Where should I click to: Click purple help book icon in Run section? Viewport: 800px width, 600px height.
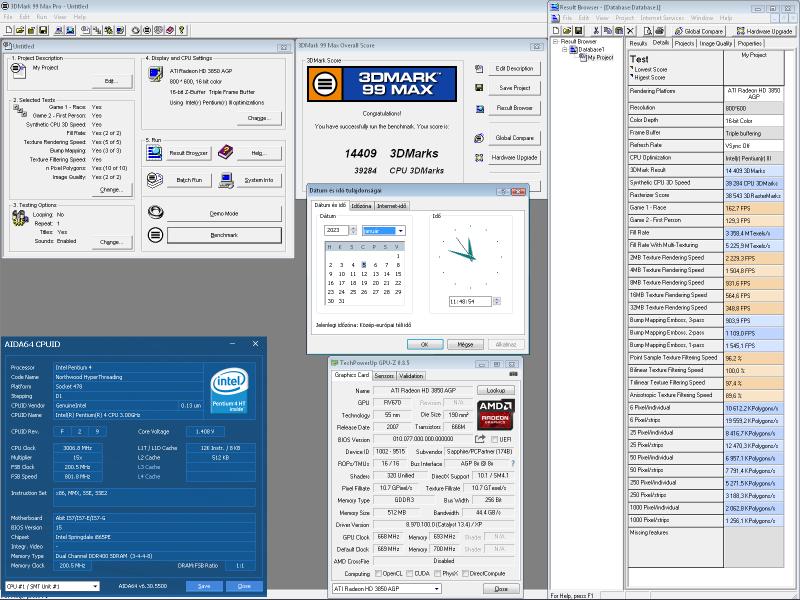point(226,152)
